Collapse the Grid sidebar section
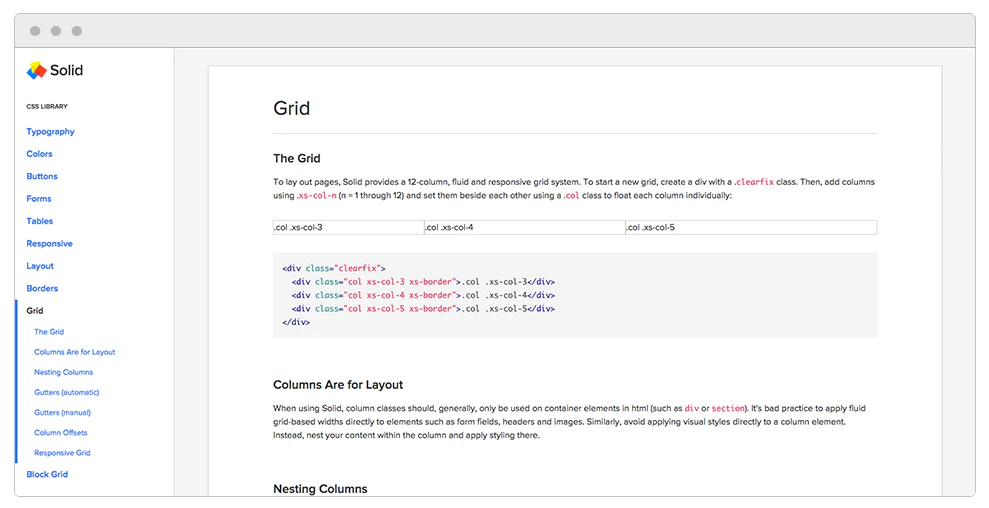Image resolution: width=989 pixels, height=508 pixels. click(35, 311)
